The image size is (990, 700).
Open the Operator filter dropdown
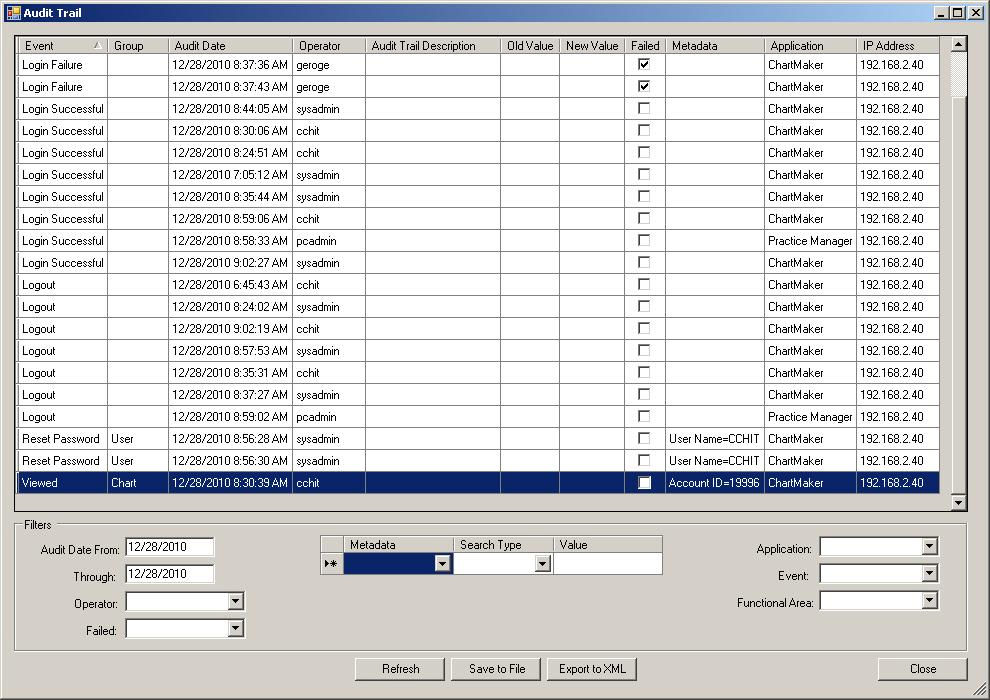coord(235,602)
